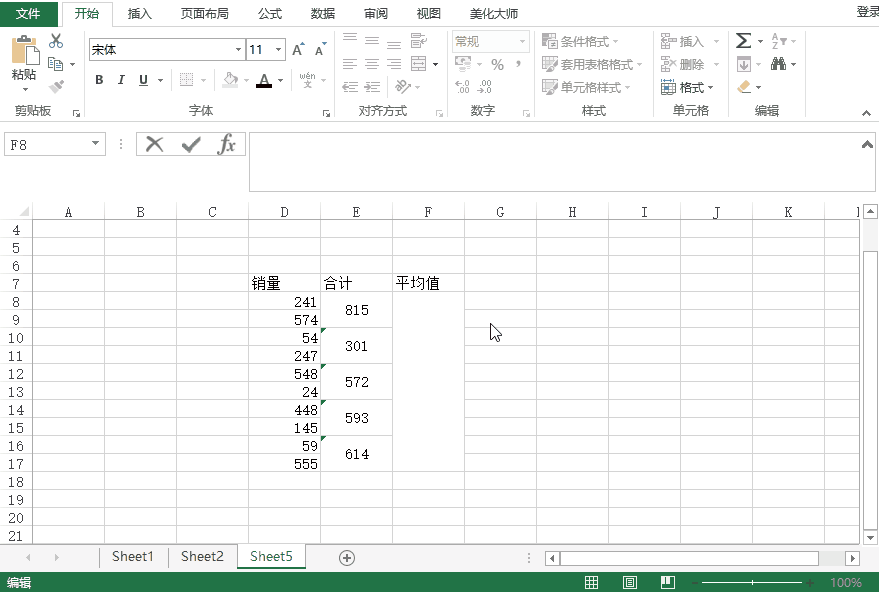The width and height of the screenshot is (879, 592).
Task: Apply percent style with the % icon
Action: click(497, 64)
